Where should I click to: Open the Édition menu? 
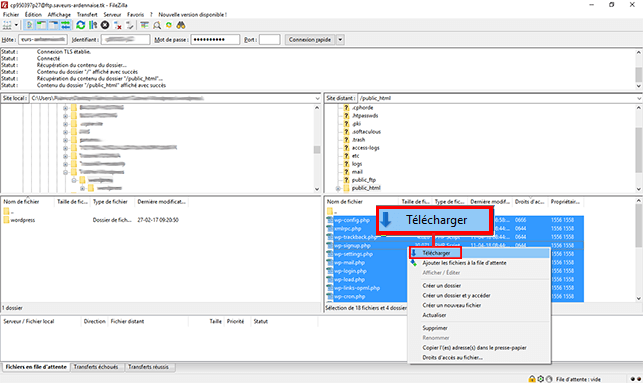[x=33, y=14]
